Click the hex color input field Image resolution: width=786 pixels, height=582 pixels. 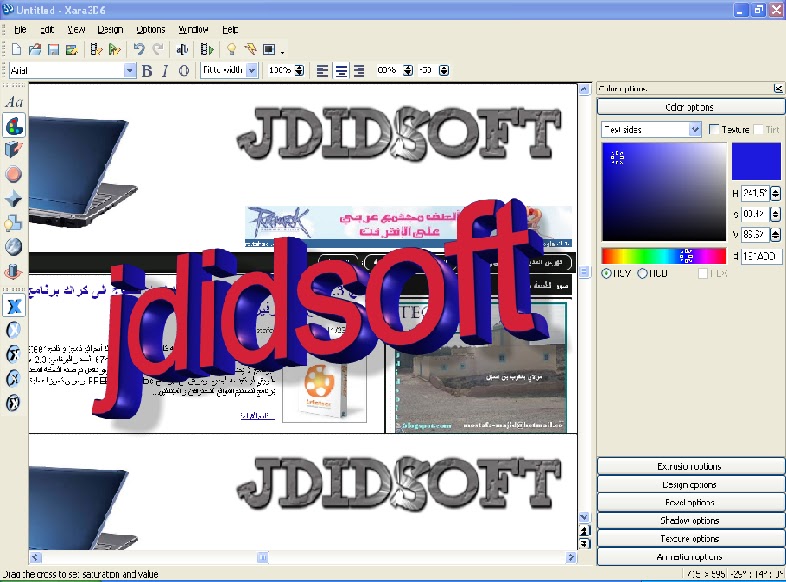pyautogui.click(x=760, y=256)
